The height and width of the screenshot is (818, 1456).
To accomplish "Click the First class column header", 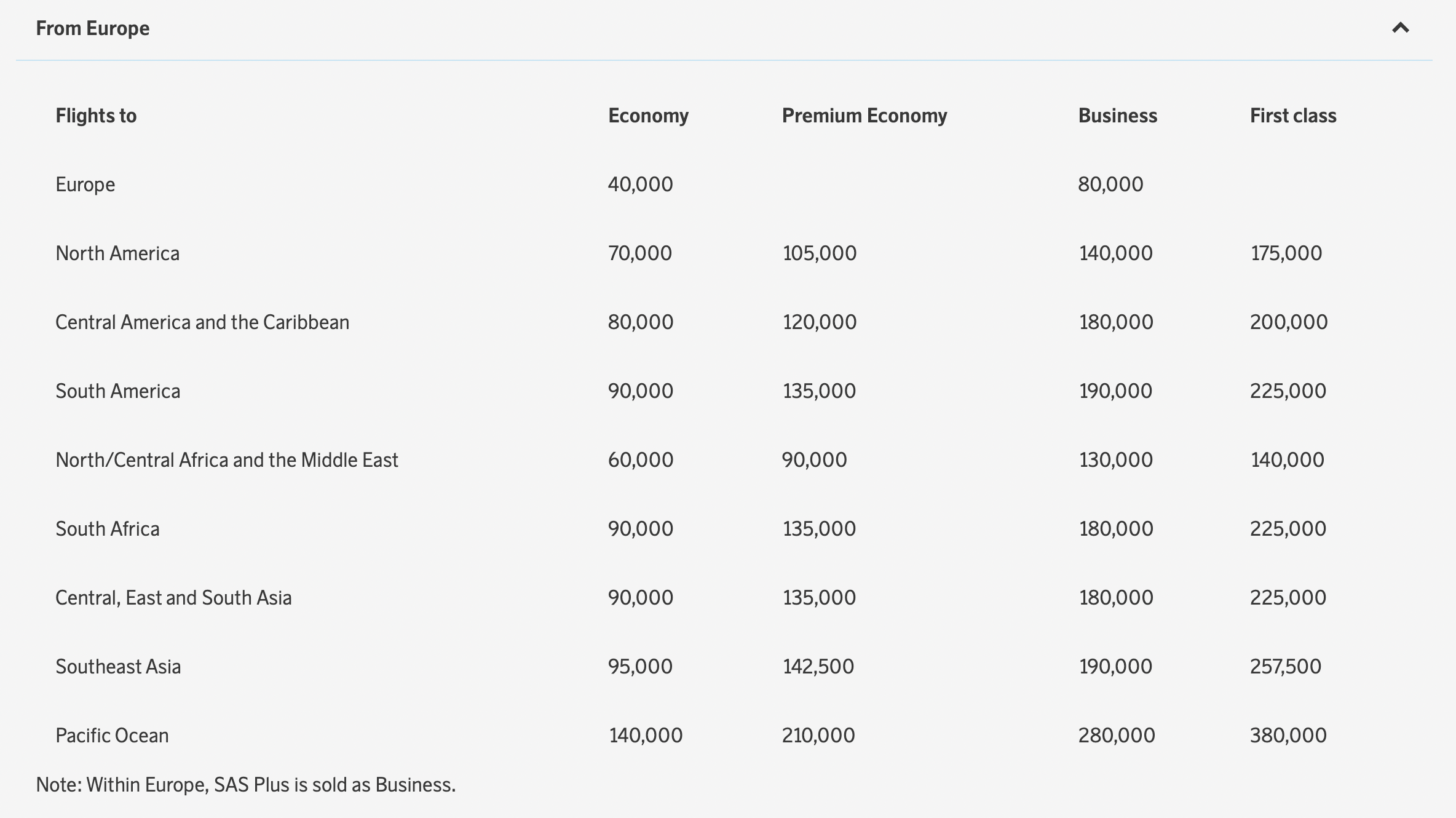I will pos(1292,116).
